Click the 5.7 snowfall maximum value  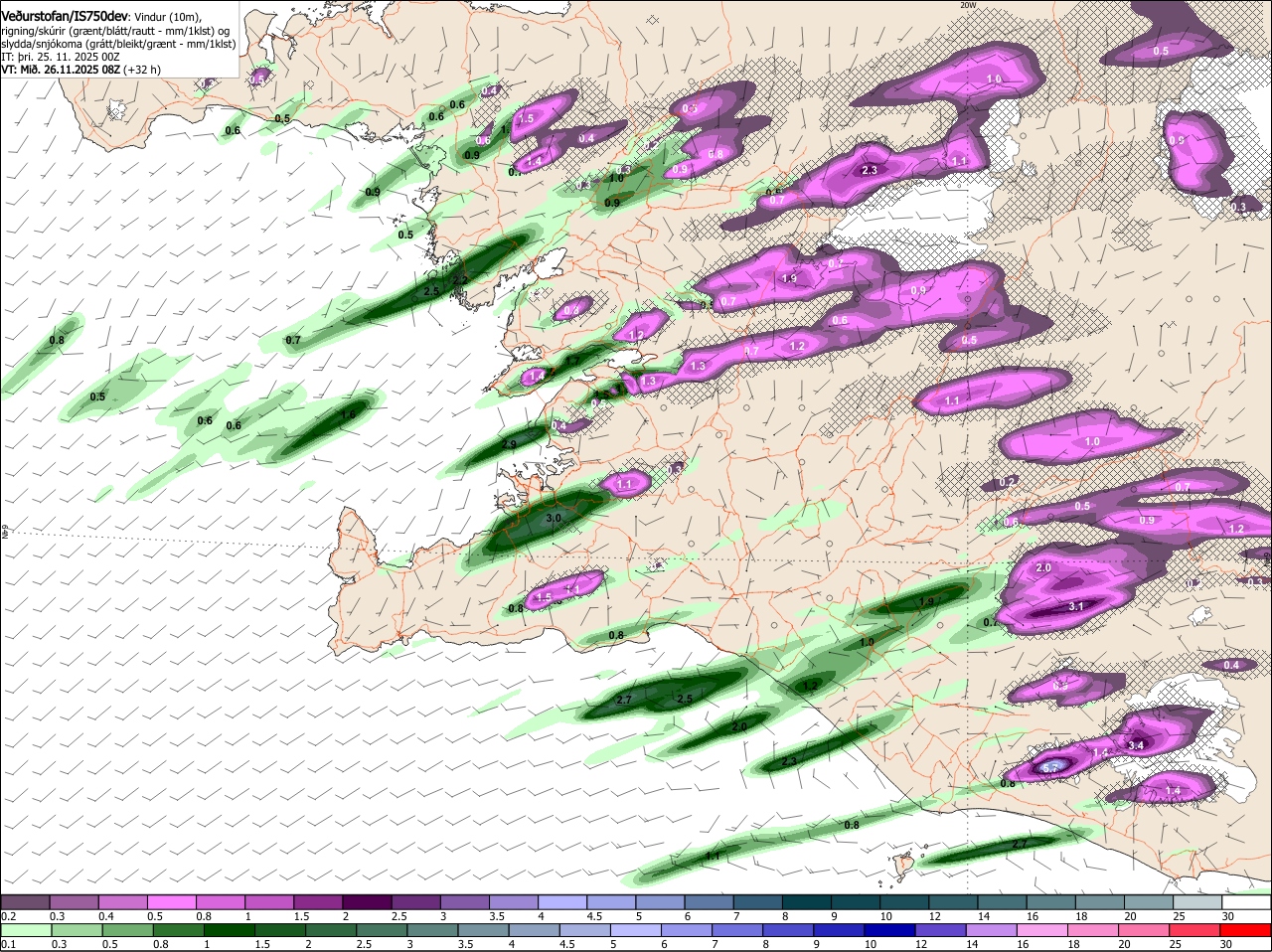point(1051,767)
